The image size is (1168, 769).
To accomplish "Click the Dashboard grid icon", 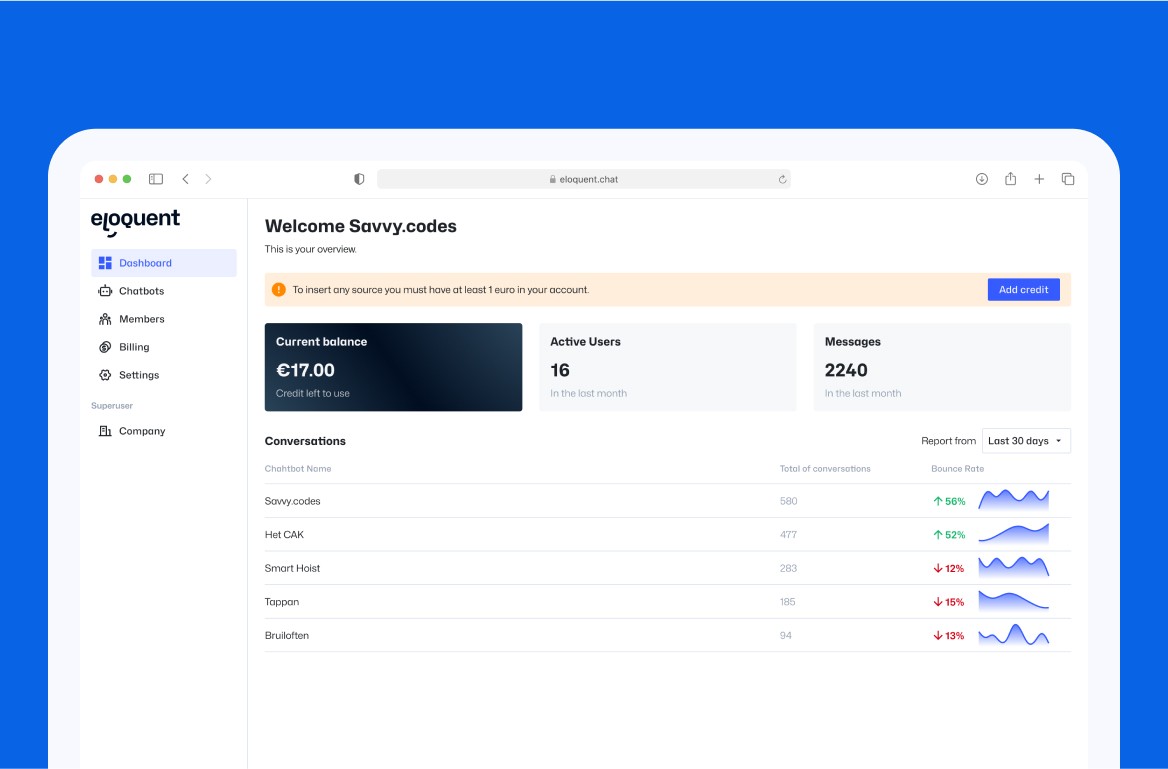I will (x=105, y=263).
